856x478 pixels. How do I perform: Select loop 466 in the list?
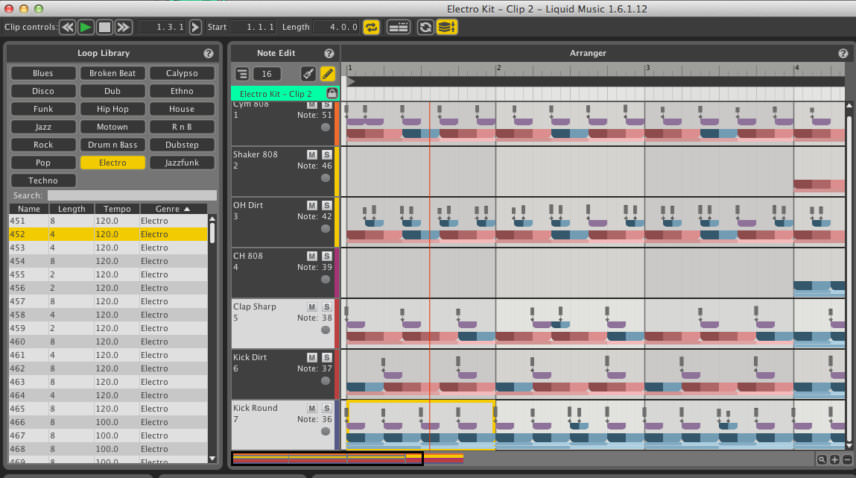108,422
